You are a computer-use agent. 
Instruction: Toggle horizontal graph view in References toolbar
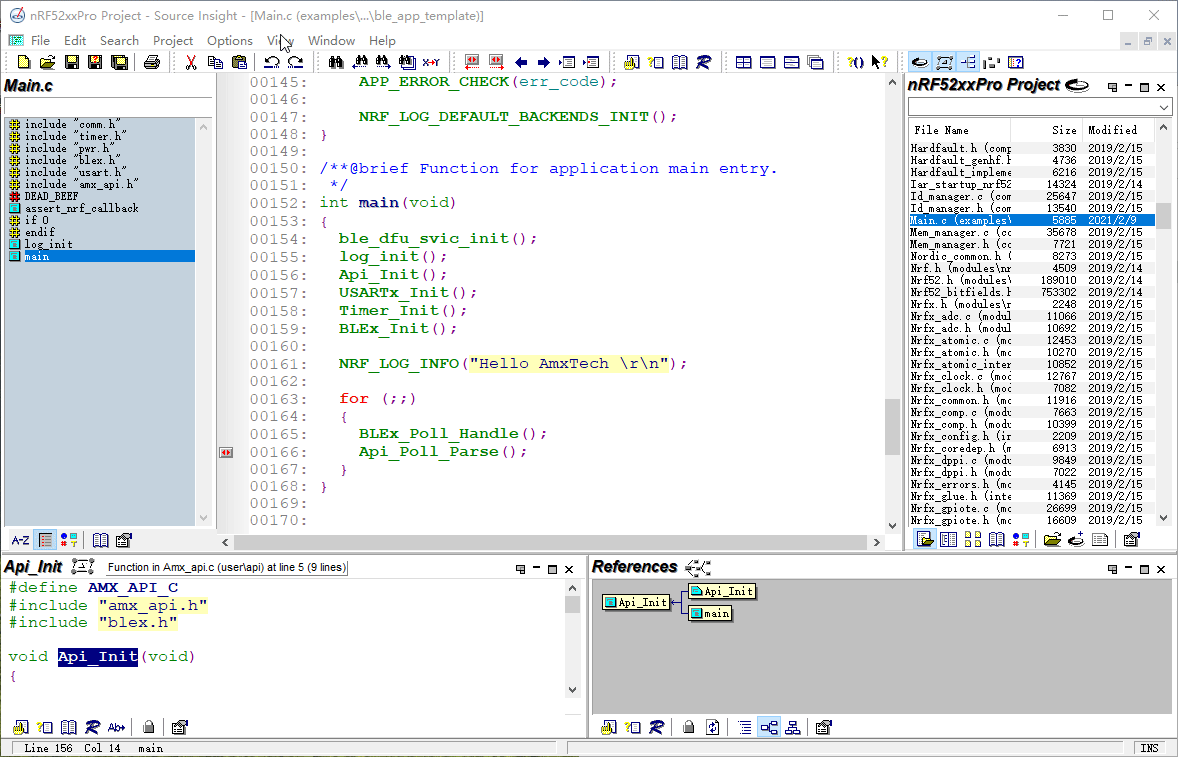click(769, 727)
